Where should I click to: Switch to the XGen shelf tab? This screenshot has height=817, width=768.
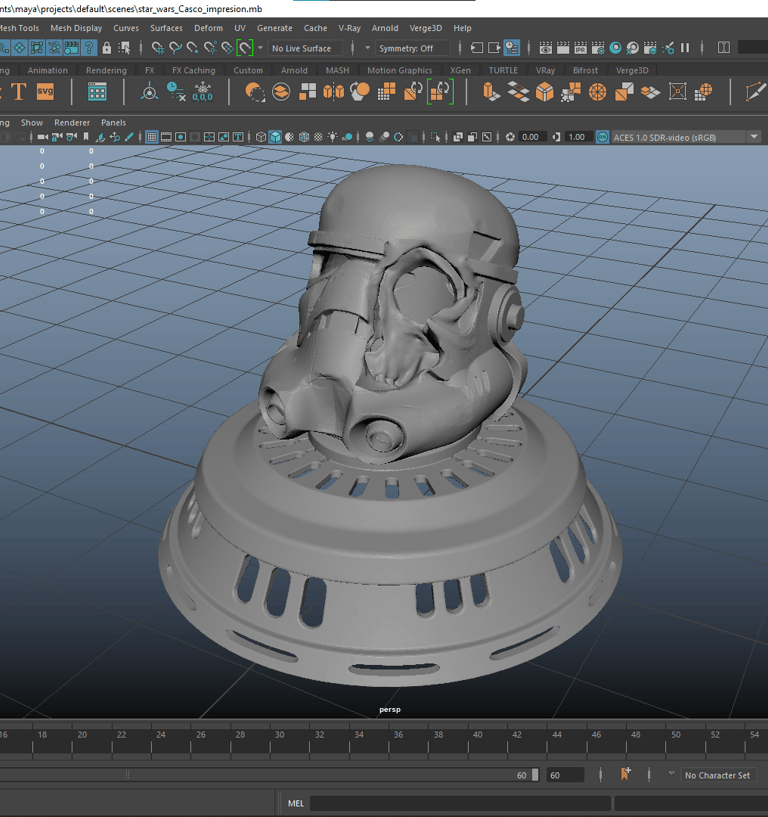pyautogui.click(x=460, y=70)
